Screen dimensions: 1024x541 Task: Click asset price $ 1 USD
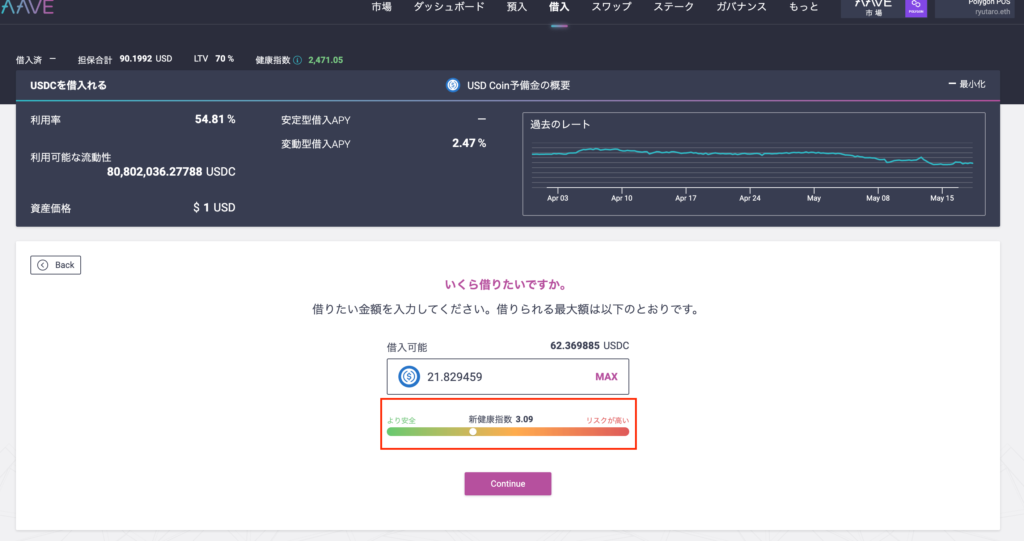(214, 208)
